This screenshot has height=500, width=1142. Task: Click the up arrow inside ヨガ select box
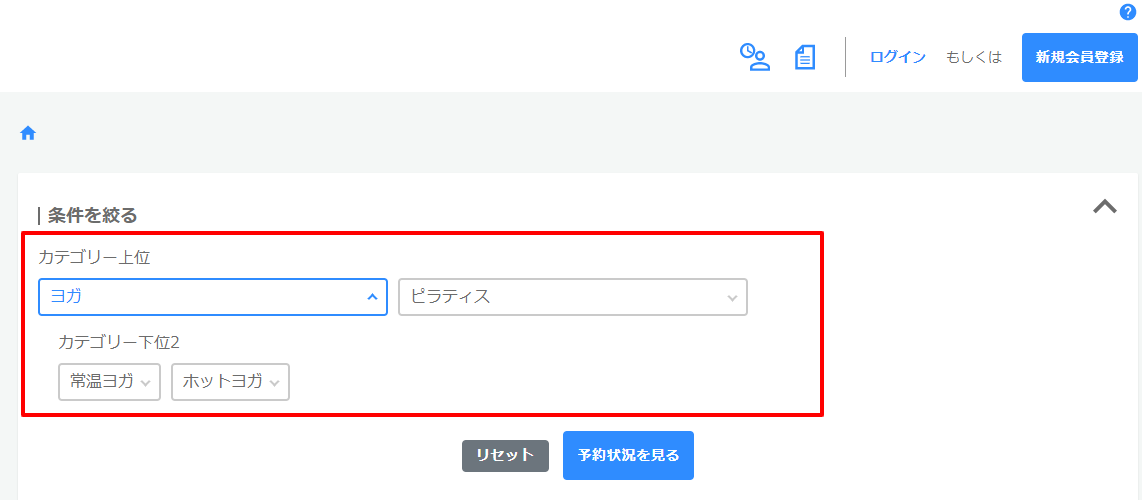(x=372, y=297)
